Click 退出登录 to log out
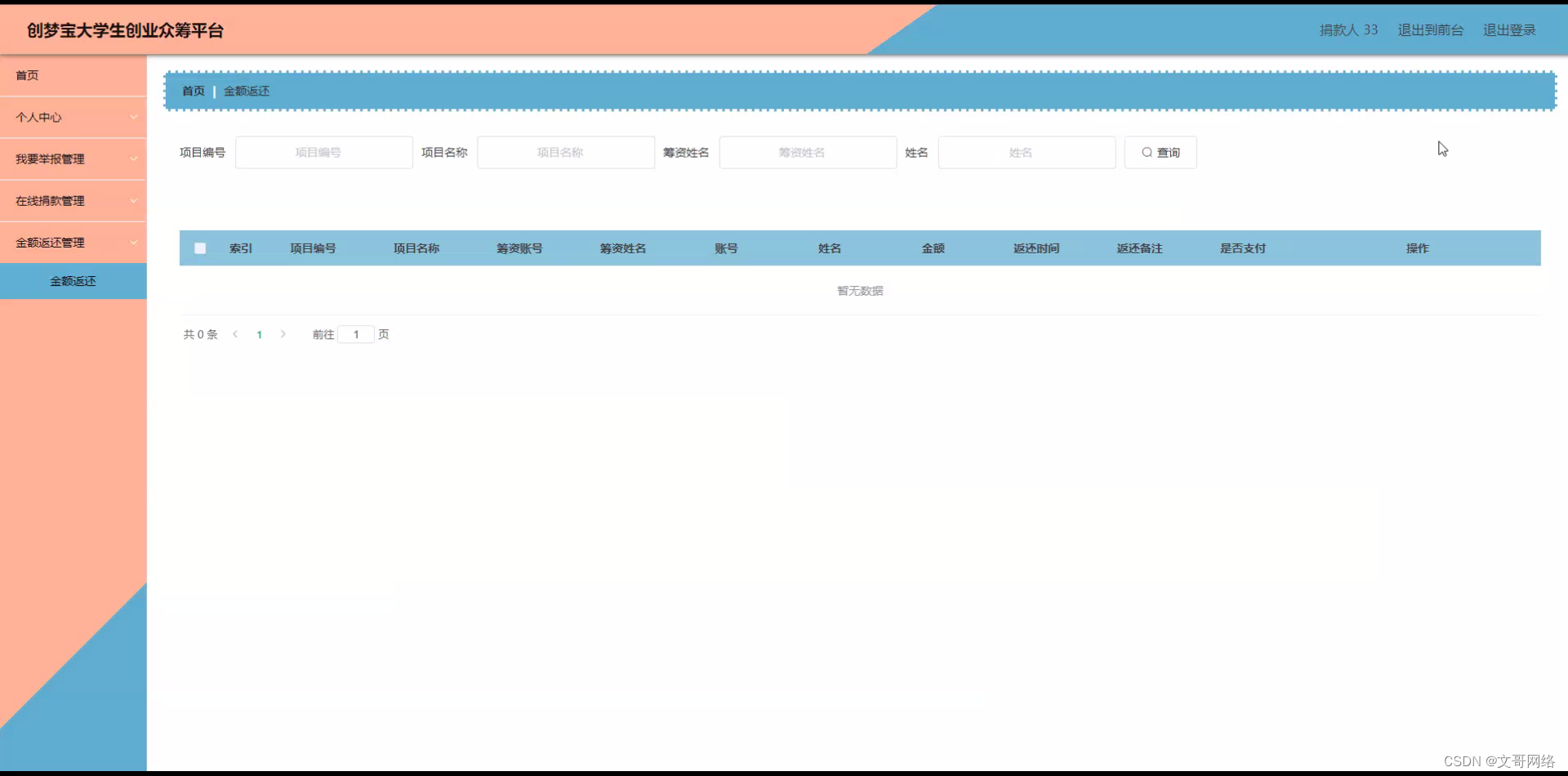The height and width of the screenshot is (776, 1568). (x=1509, y=30)
